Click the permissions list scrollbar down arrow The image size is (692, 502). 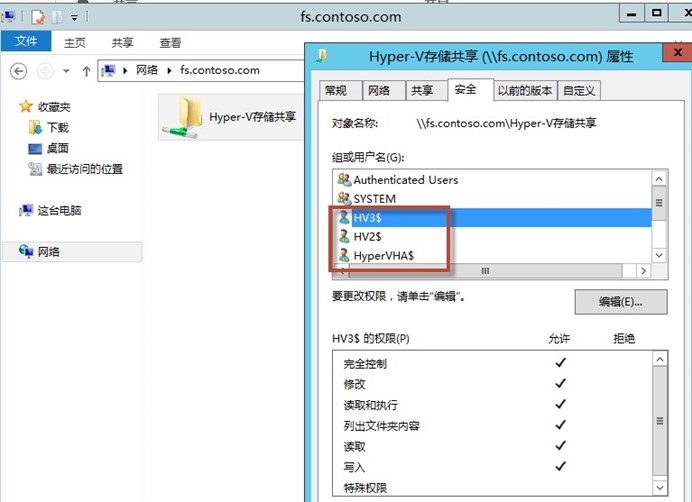point(660,488)
